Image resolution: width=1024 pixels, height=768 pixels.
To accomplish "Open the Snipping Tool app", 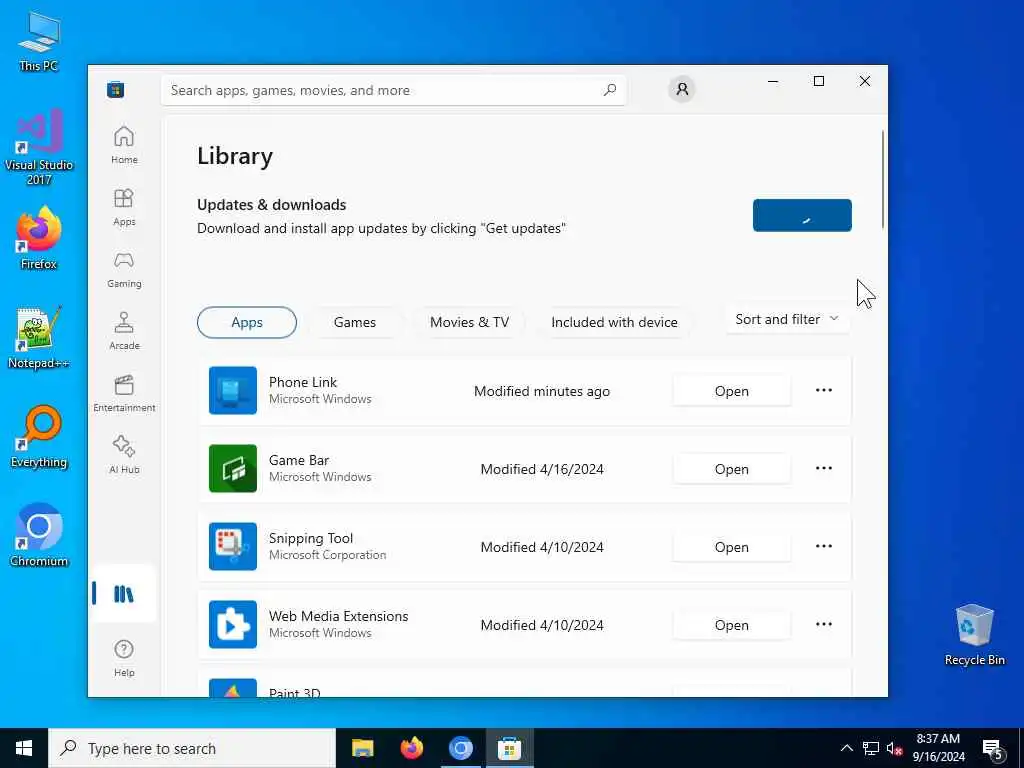I will (x=731, y=547).
